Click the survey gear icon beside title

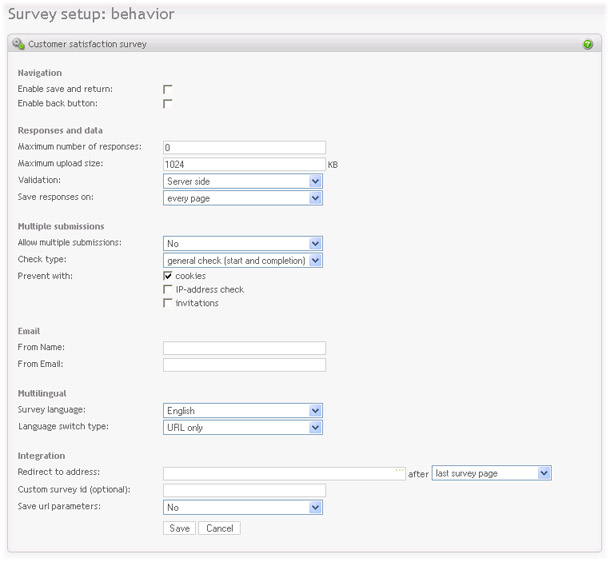click(x=18, y=44)
